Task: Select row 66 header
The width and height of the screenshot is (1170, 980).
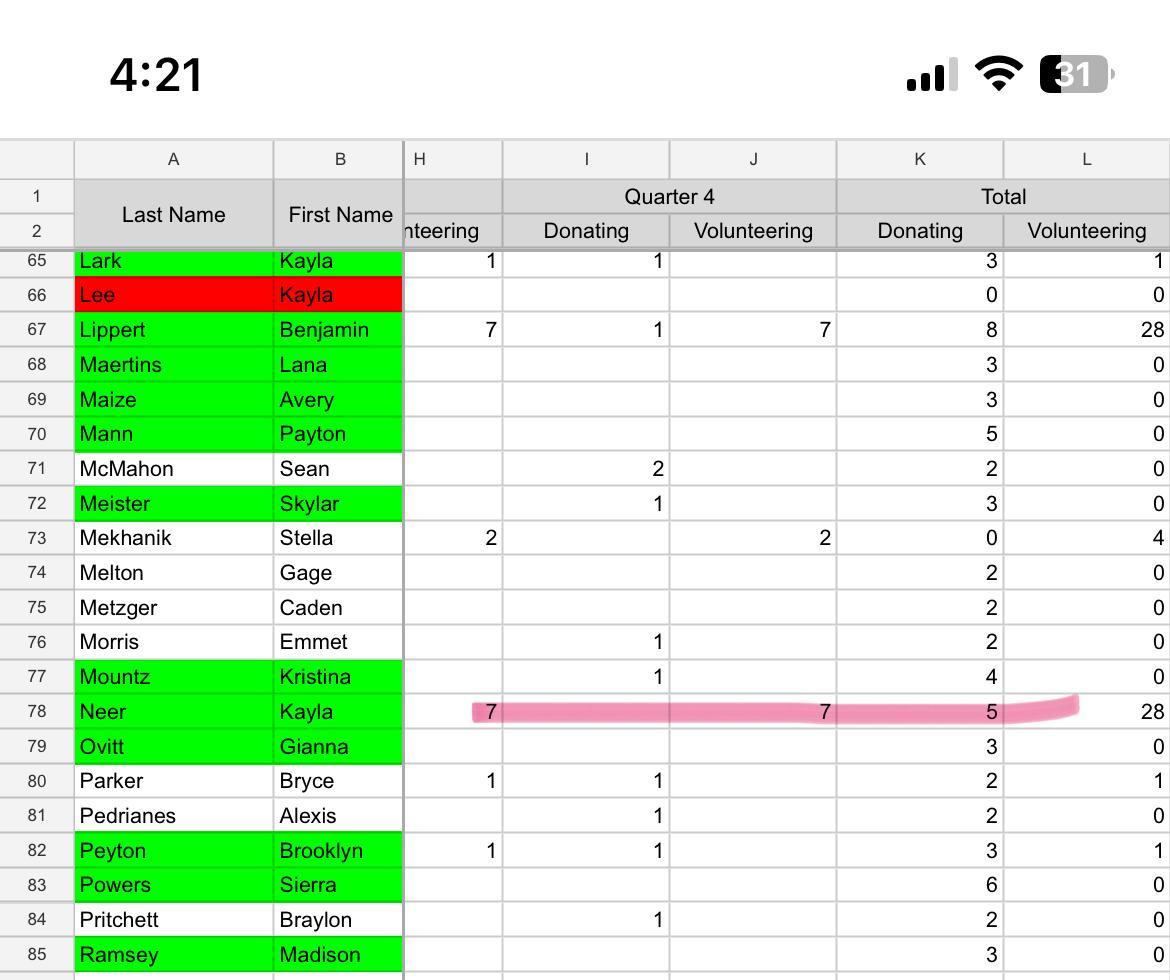Action: 37,295
